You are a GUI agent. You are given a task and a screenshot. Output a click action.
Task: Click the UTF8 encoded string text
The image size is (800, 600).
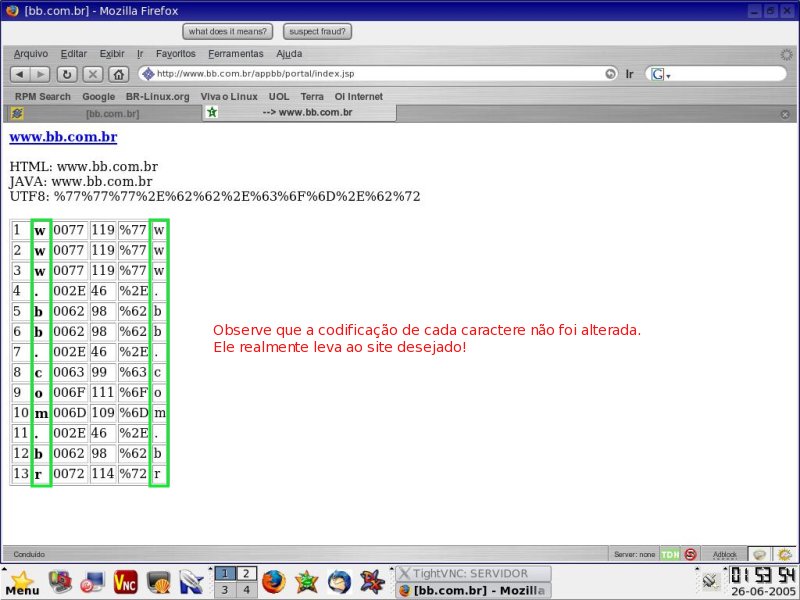pyautogui.click(x=237, y=196)
